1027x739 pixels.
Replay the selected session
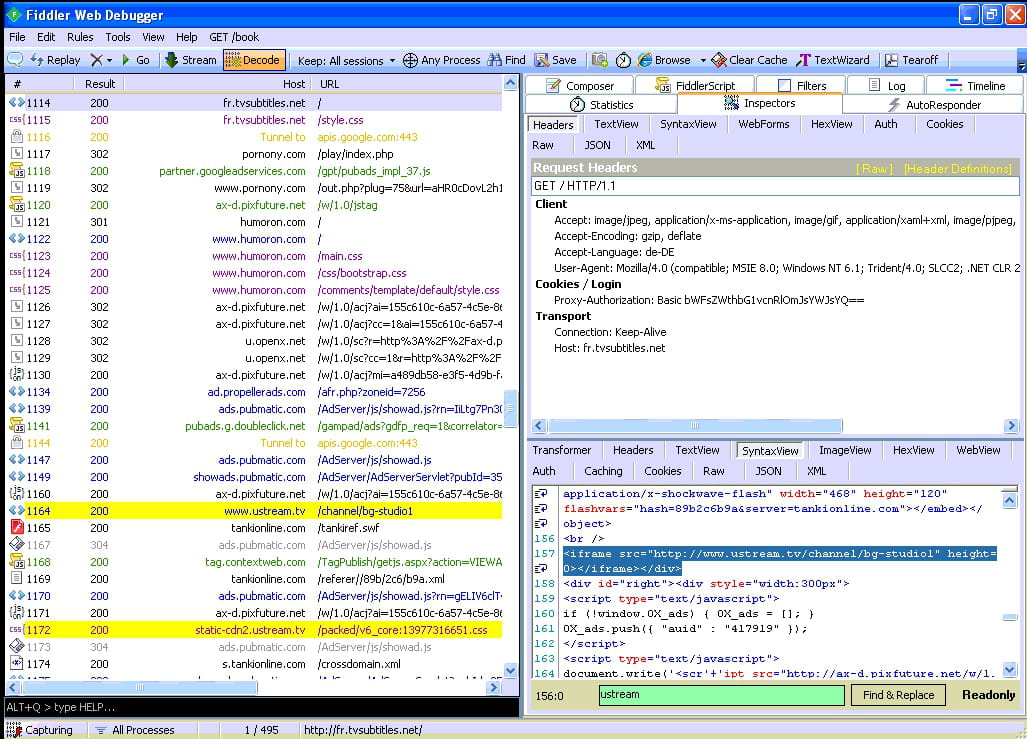(x=56, y=60)
